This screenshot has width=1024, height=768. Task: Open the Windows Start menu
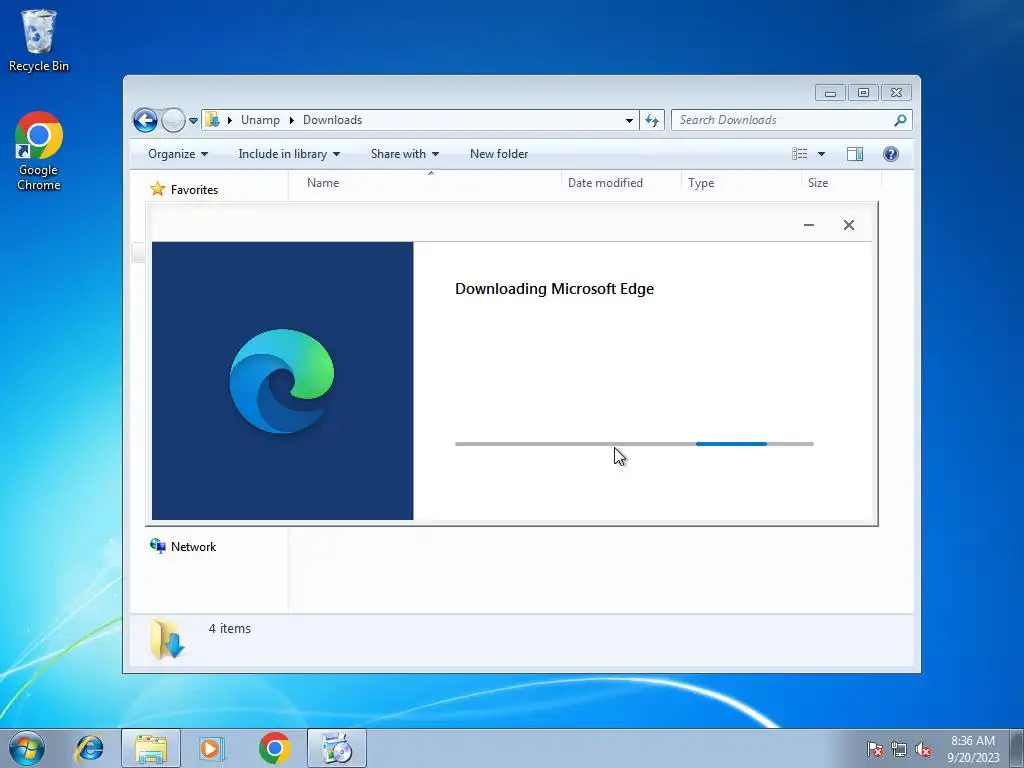click(27, 748)
